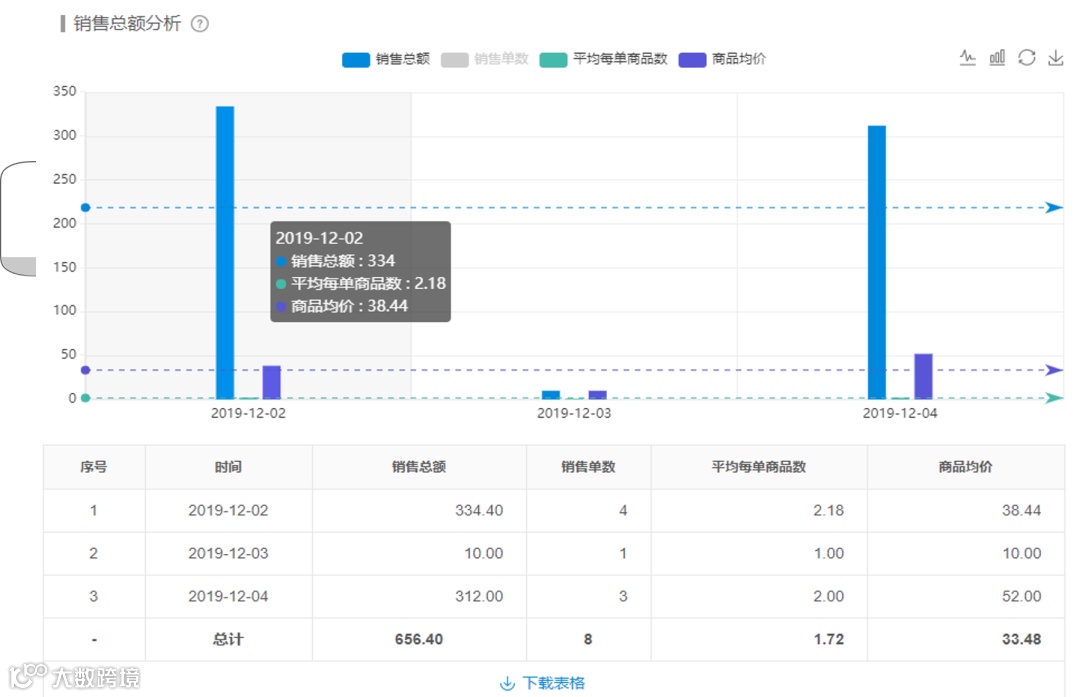
Task: Select the 2019-12-04 purple price bar
Action: click(924, 376)
